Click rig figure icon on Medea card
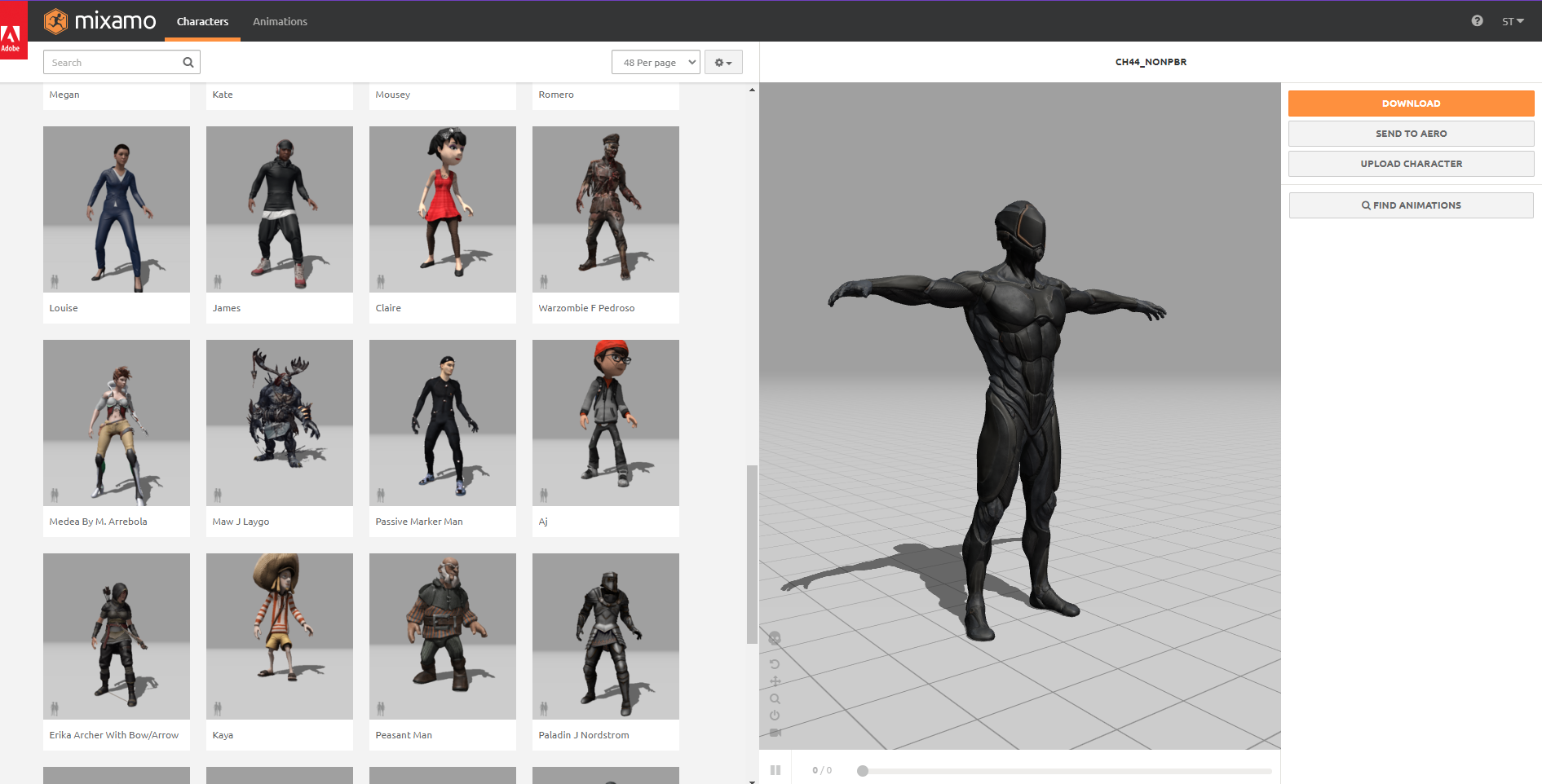Viewport: 1542px width, 784px height. (x=55, y=496)
